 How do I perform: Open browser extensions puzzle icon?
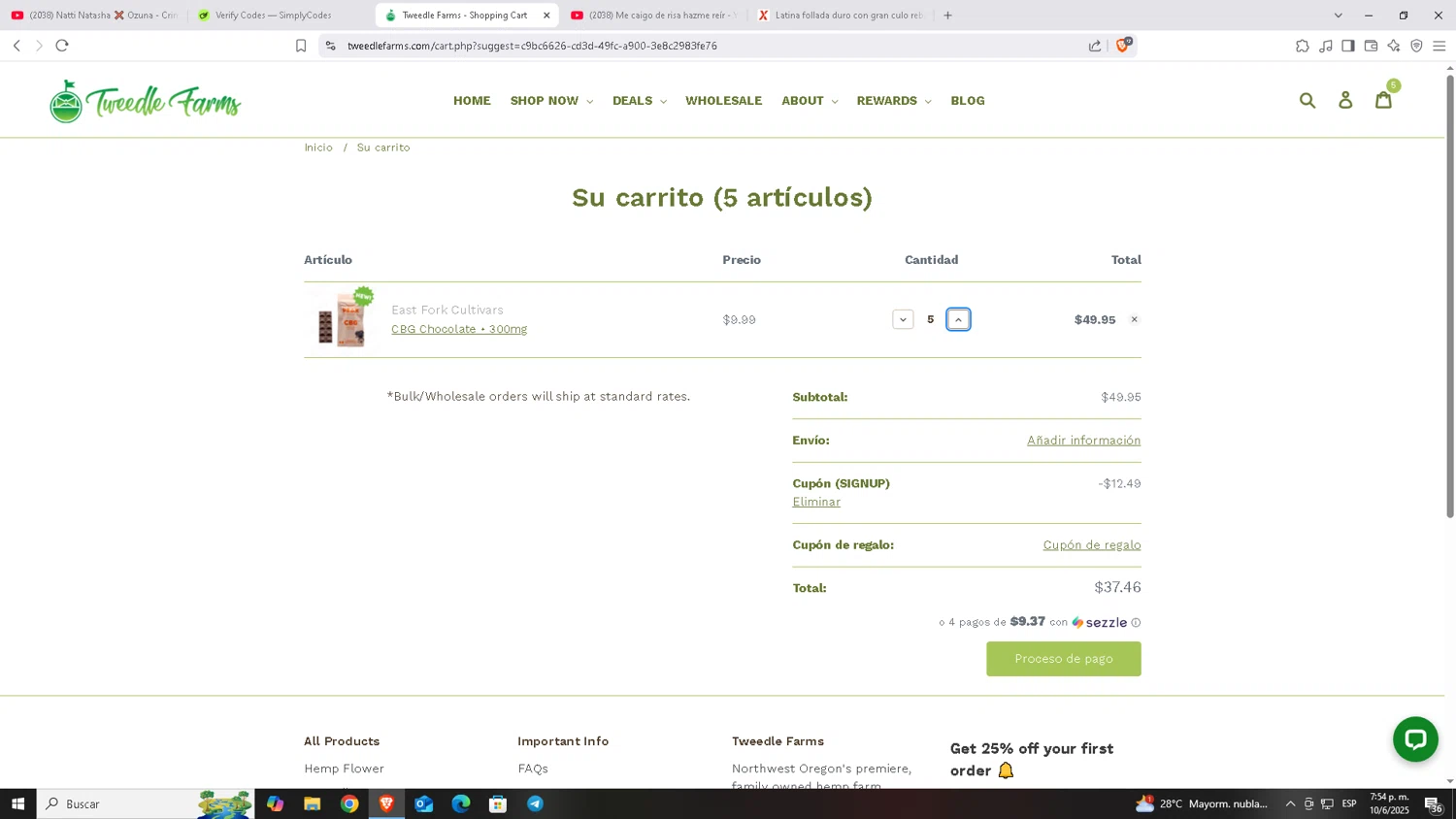click(1303, 46)
